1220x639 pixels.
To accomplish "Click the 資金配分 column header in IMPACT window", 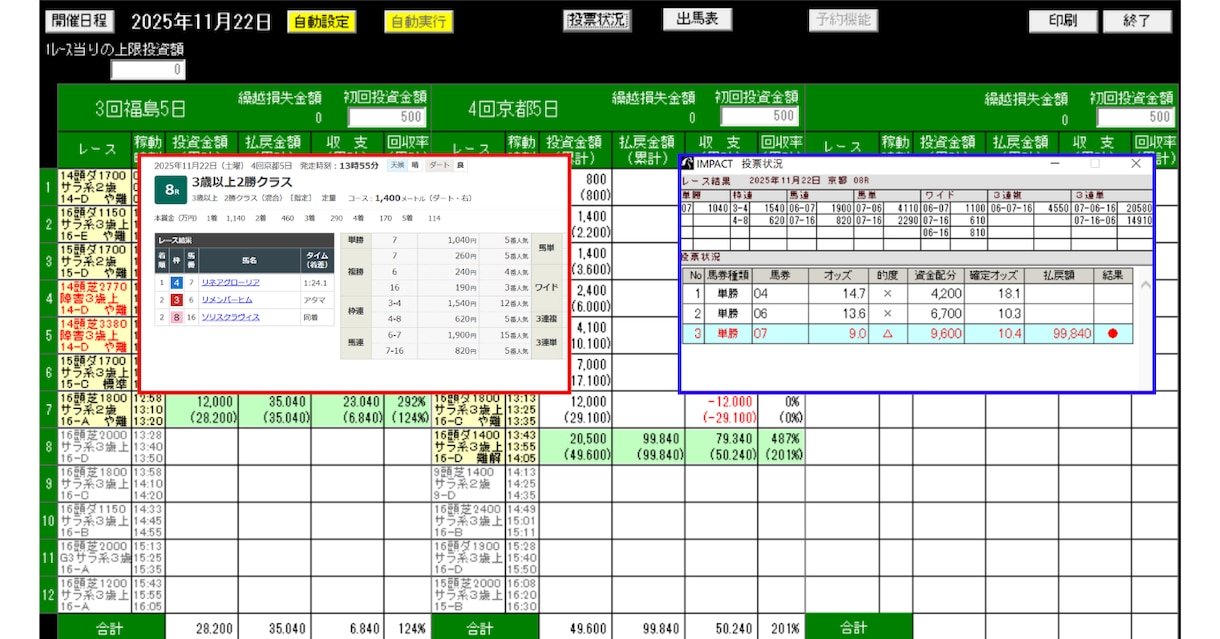I will [x=935, y=274].
